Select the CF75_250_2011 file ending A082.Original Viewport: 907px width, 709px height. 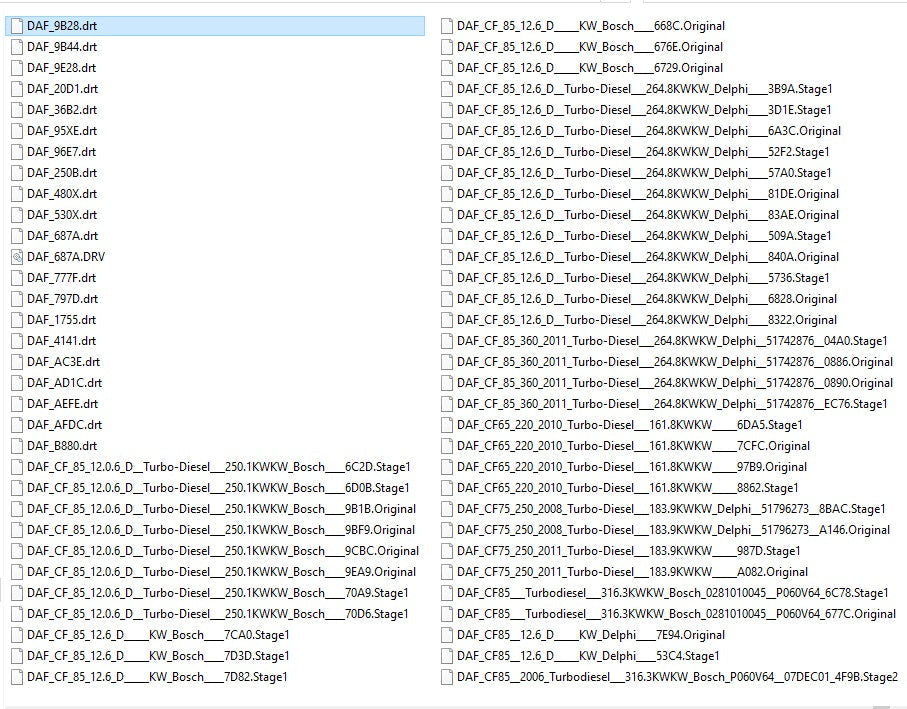pyautogui.click(x=632, y=572)
